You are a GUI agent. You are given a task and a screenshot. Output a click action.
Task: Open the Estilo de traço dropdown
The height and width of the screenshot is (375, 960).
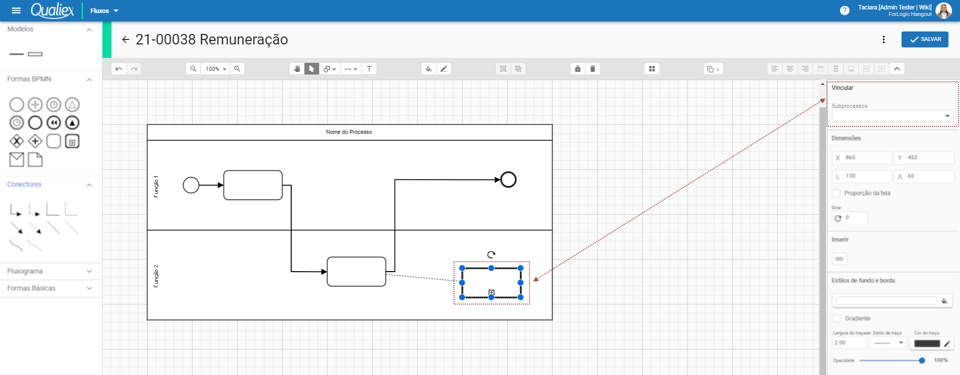click(x=889, y=344)
